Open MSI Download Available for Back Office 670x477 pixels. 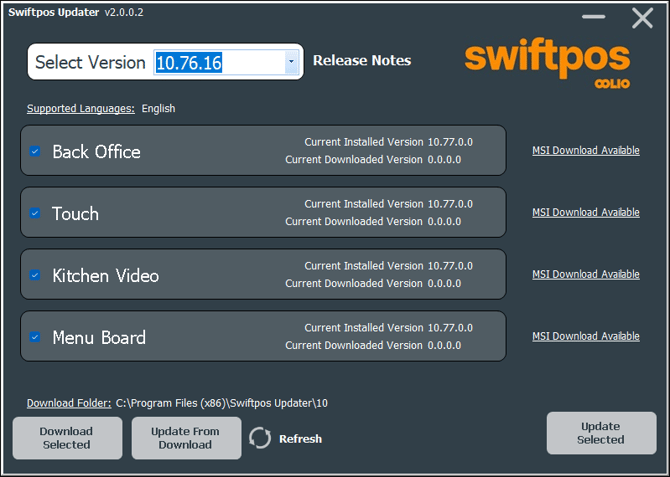585,151
